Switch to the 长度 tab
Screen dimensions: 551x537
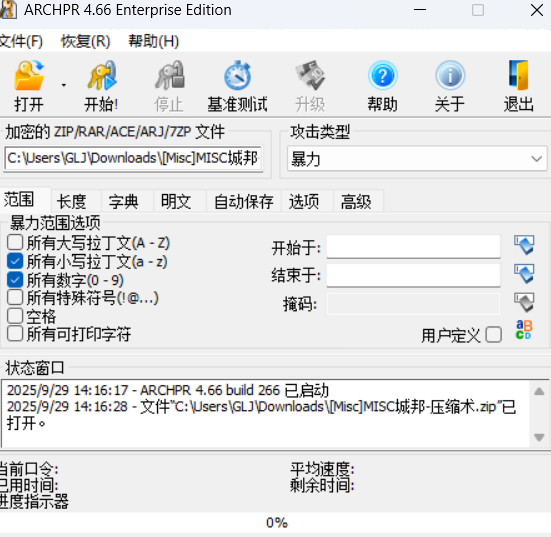(x=71, y=202)
